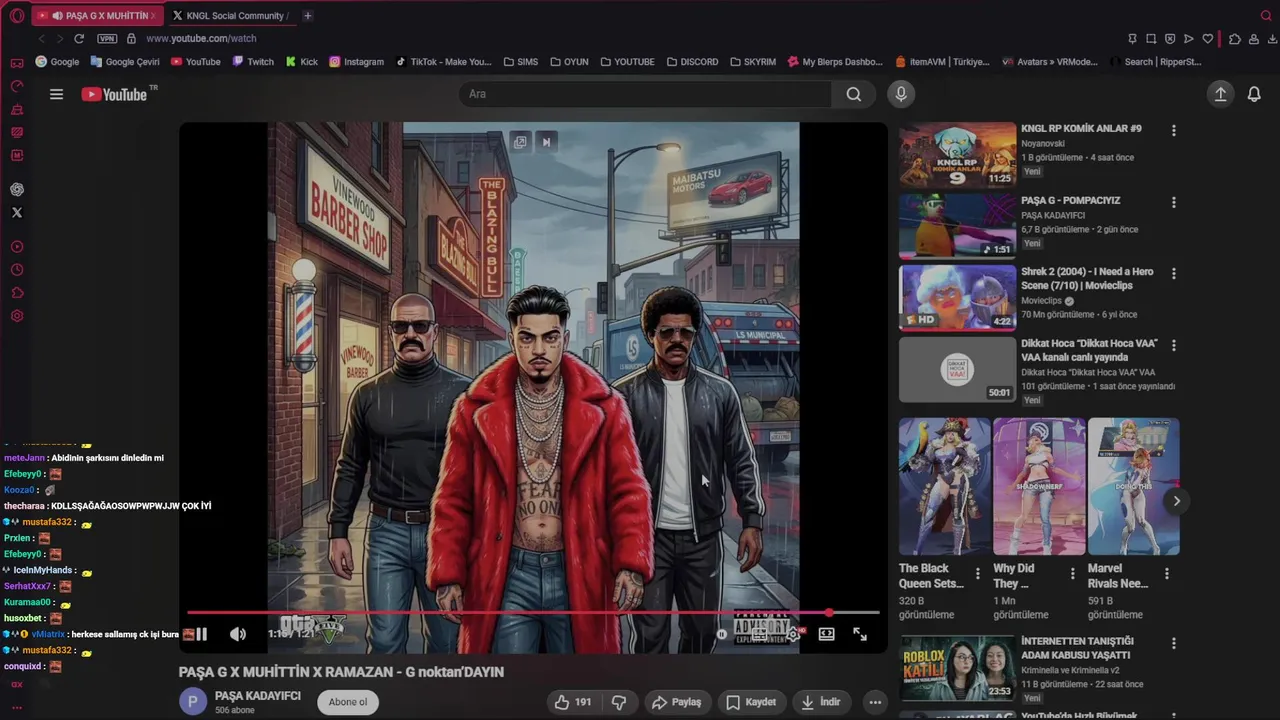Click Abone ol subscribe button
Viewport: 1280px width, 720px height.
point(348,702)
